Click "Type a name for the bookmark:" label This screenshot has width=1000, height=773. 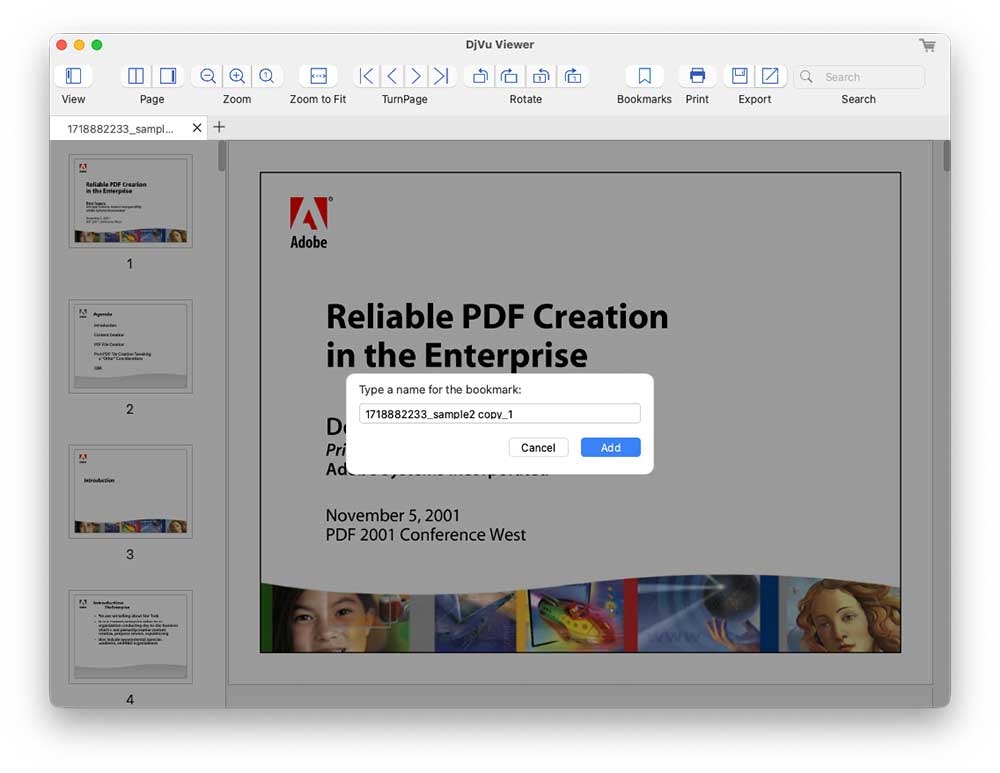[440, 390]
